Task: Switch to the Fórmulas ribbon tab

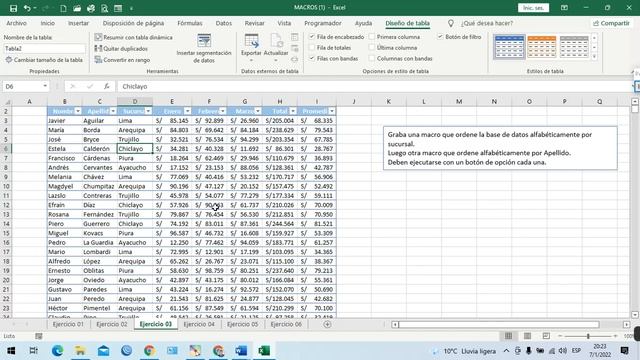Action: click(190, 23)
